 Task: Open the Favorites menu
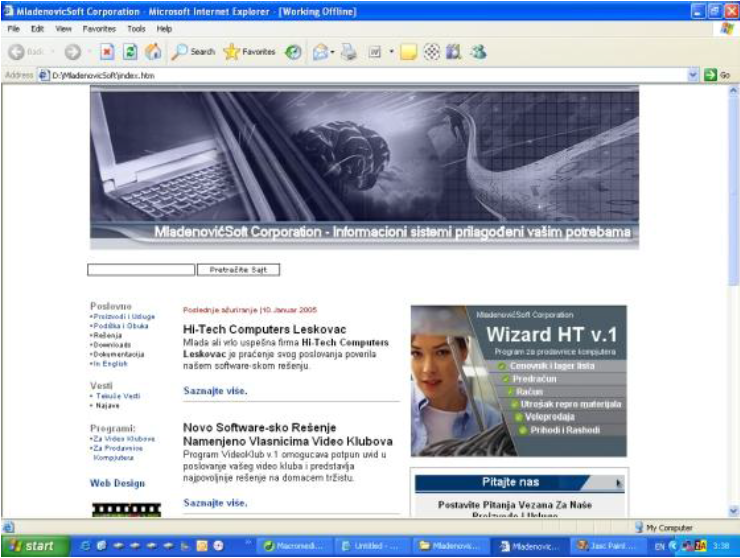pyautogui.click(x=99, y=29)
